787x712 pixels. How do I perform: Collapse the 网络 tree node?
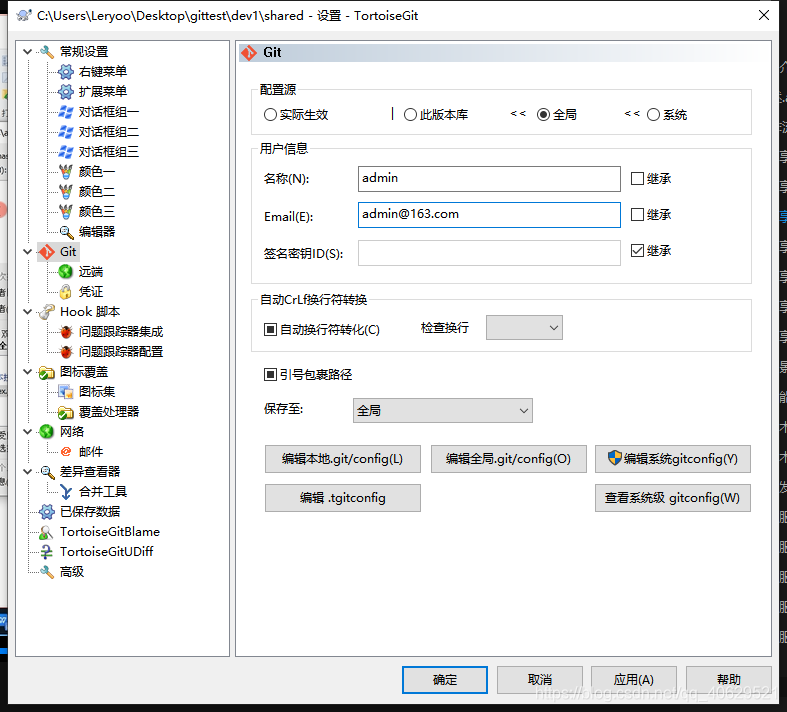[28, 432]
